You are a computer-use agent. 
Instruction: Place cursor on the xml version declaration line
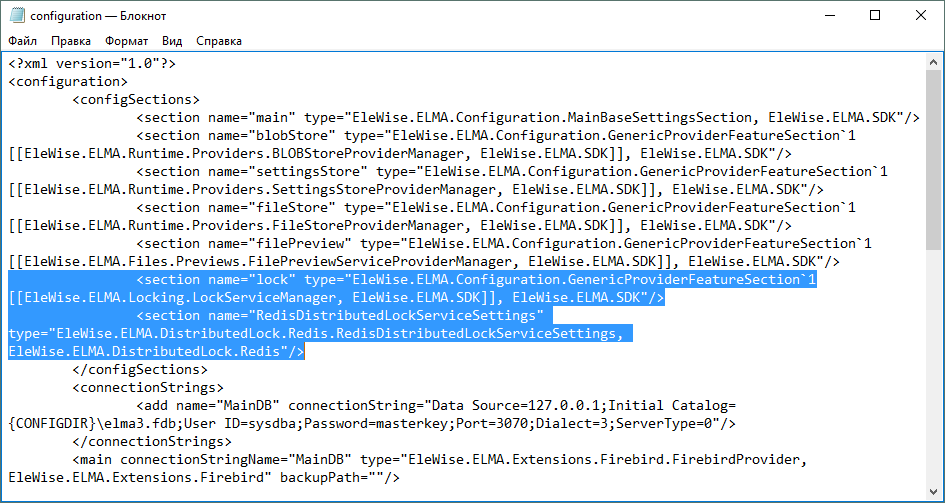tap(92, 64)
